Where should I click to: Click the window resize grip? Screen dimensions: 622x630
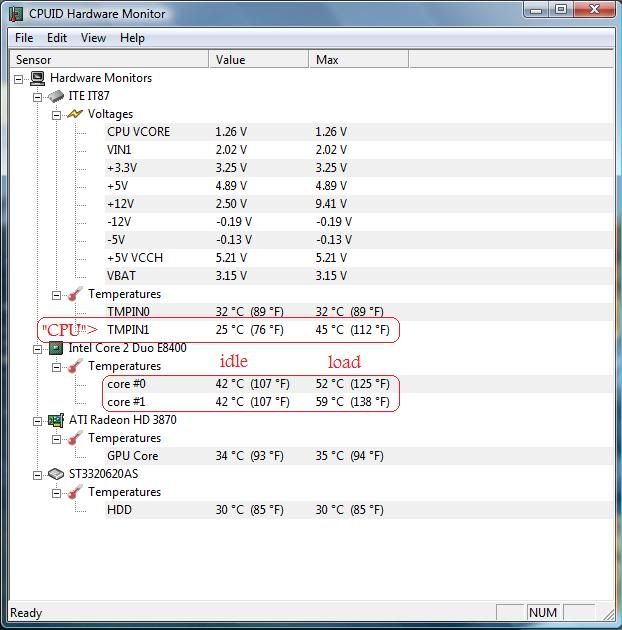[609, 614]
